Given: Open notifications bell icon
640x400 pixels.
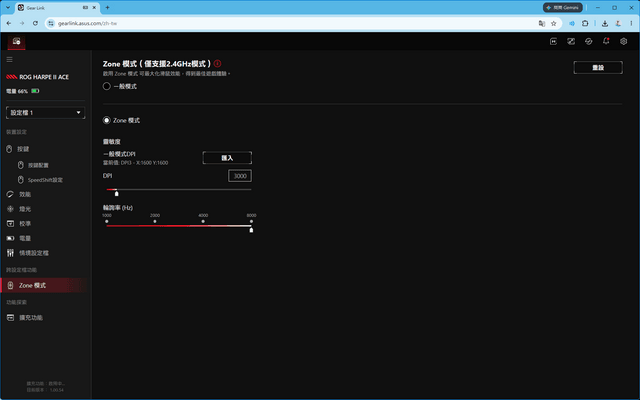Looking at the screenshot, I should coord(606,41).
